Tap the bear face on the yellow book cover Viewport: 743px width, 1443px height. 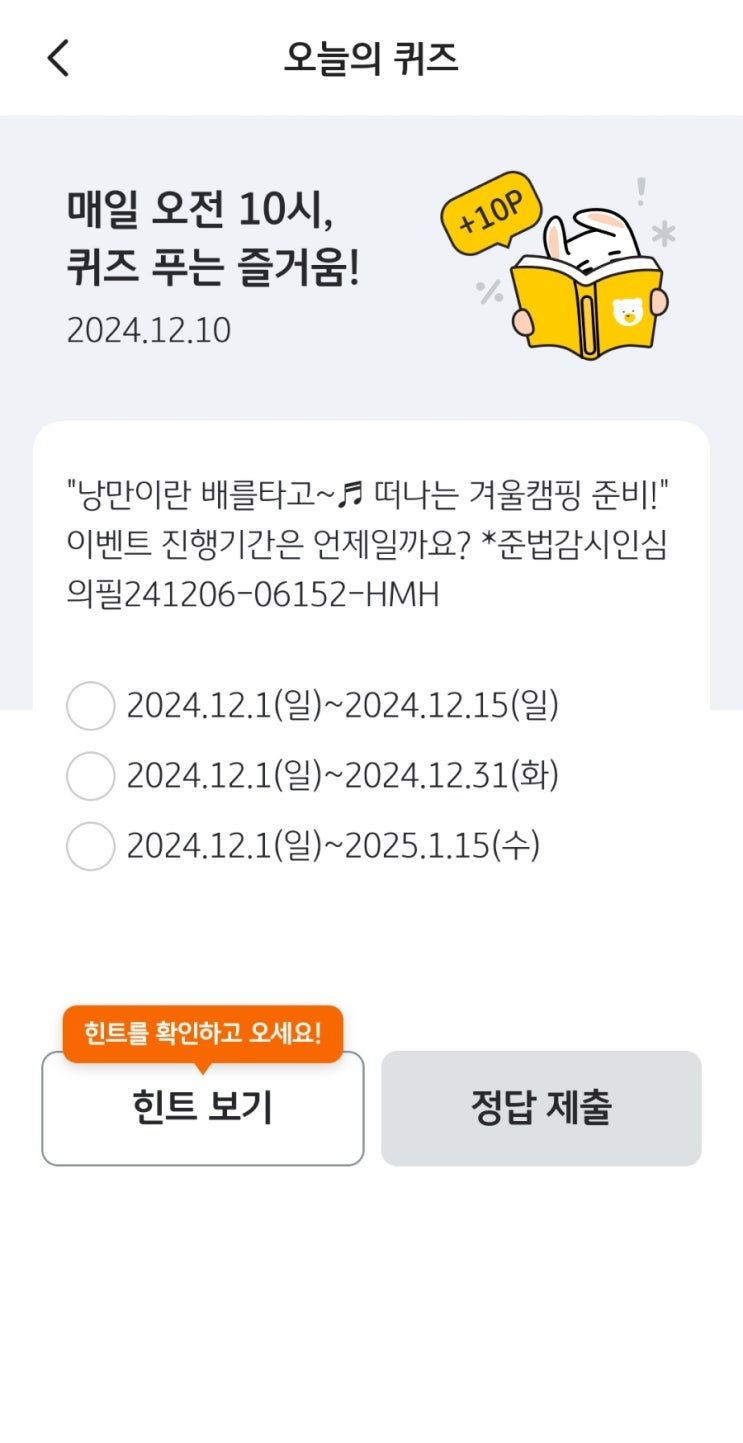pos(628,313)
